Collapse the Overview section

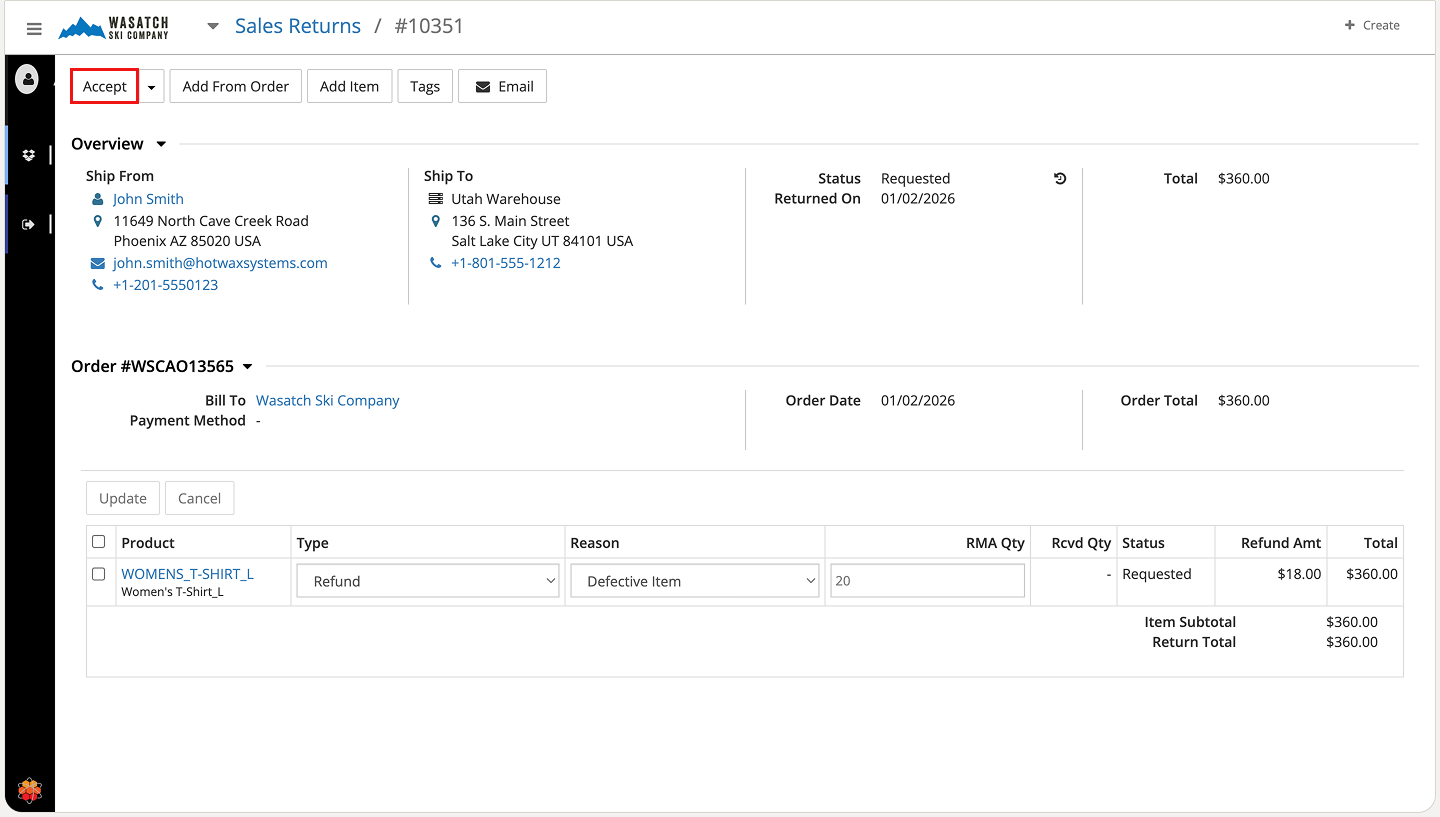point(161,144)
